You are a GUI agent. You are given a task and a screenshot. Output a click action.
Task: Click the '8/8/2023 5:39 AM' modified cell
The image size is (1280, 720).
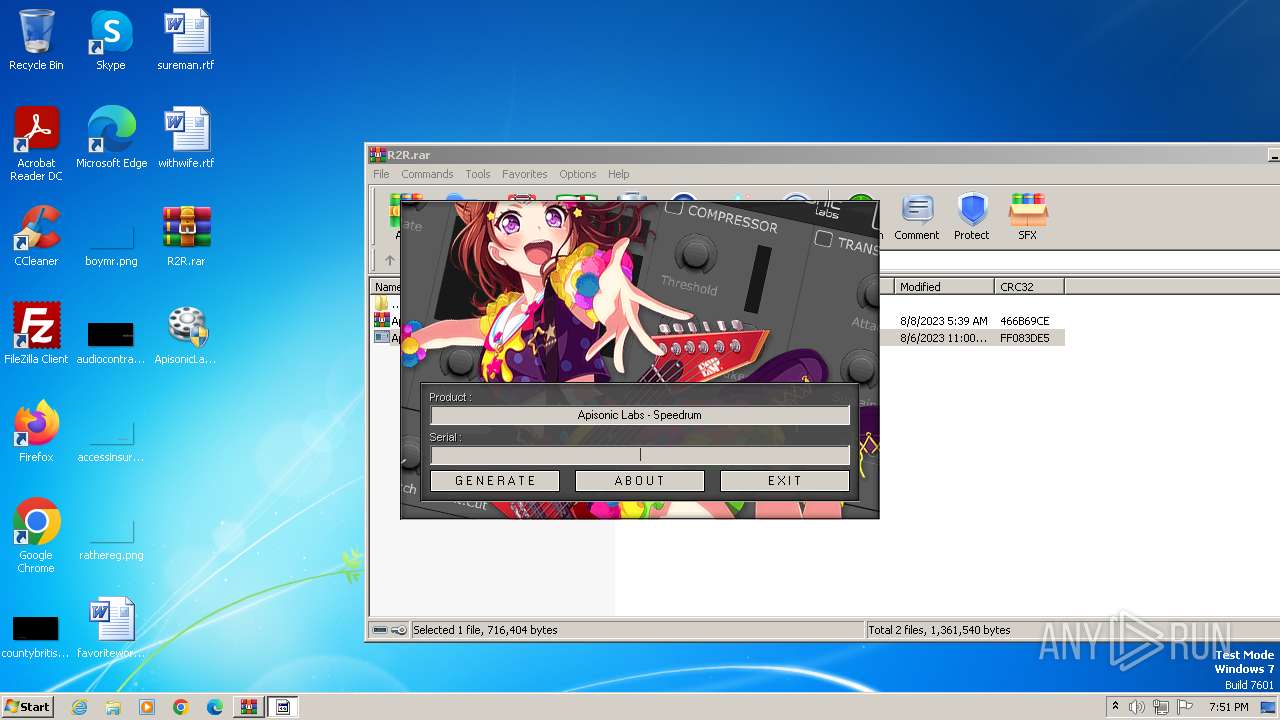tap(943, 321)
